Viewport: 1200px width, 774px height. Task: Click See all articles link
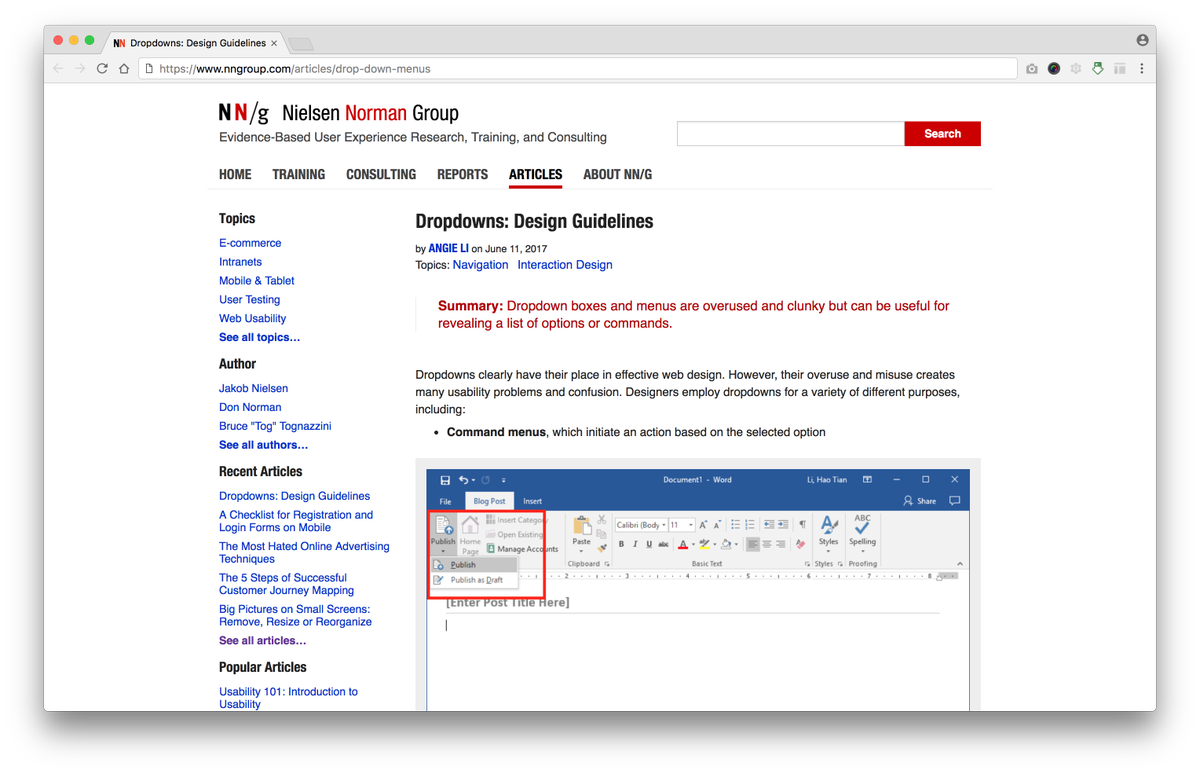coord(263,641)
